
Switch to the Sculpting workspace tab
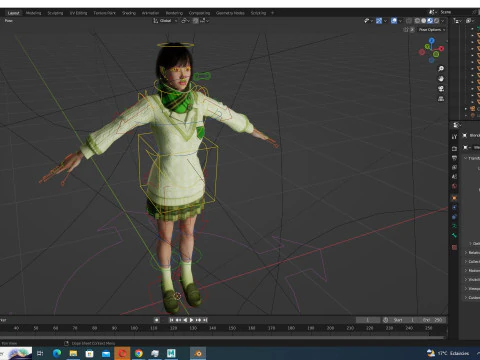[x=55, y=13]
